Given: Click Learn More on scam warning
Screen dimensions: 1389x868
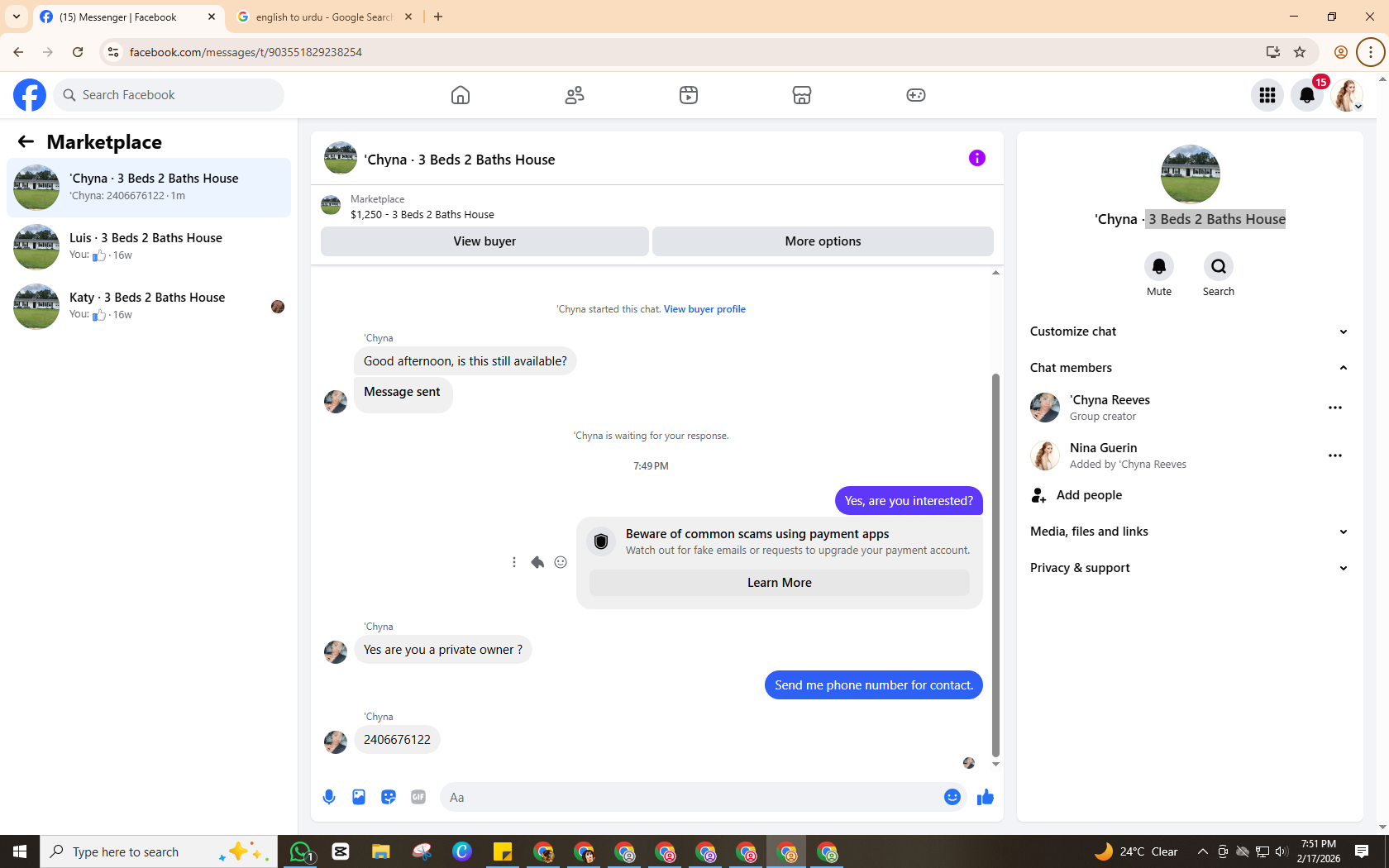Looking at the screenshot, I should click(x=780, y=583).
